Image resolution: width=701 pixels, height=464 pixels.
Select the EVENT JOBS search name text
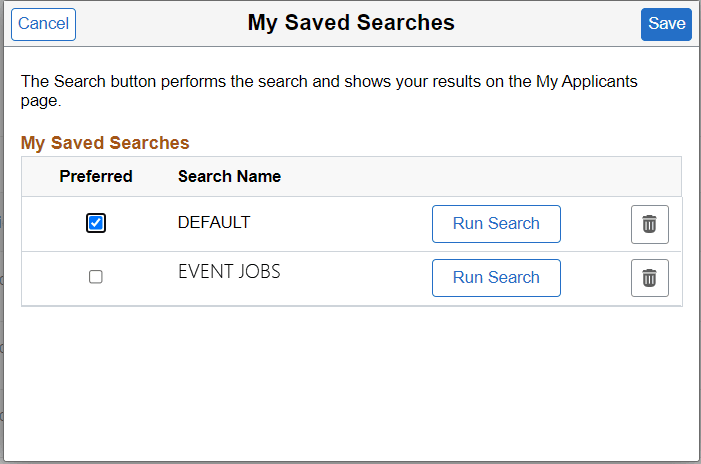pyautogui.click(x=229, y=270)
